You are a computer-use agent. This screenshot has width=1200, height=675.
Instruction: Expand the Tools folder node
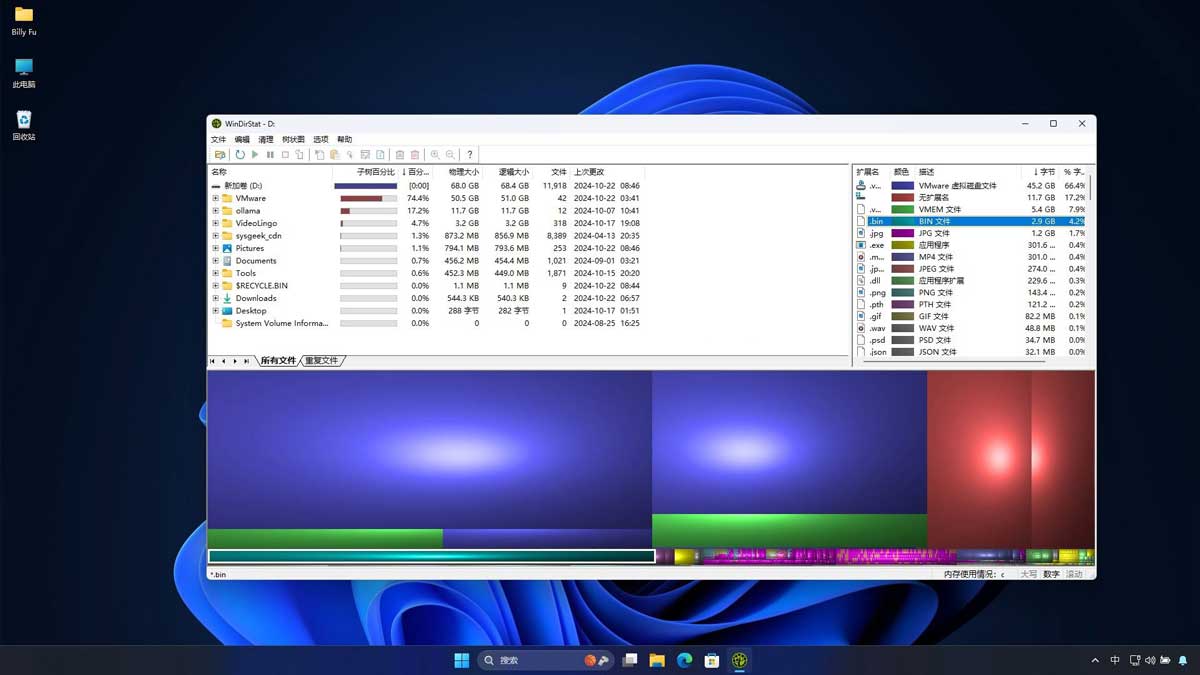pos(215,273)
